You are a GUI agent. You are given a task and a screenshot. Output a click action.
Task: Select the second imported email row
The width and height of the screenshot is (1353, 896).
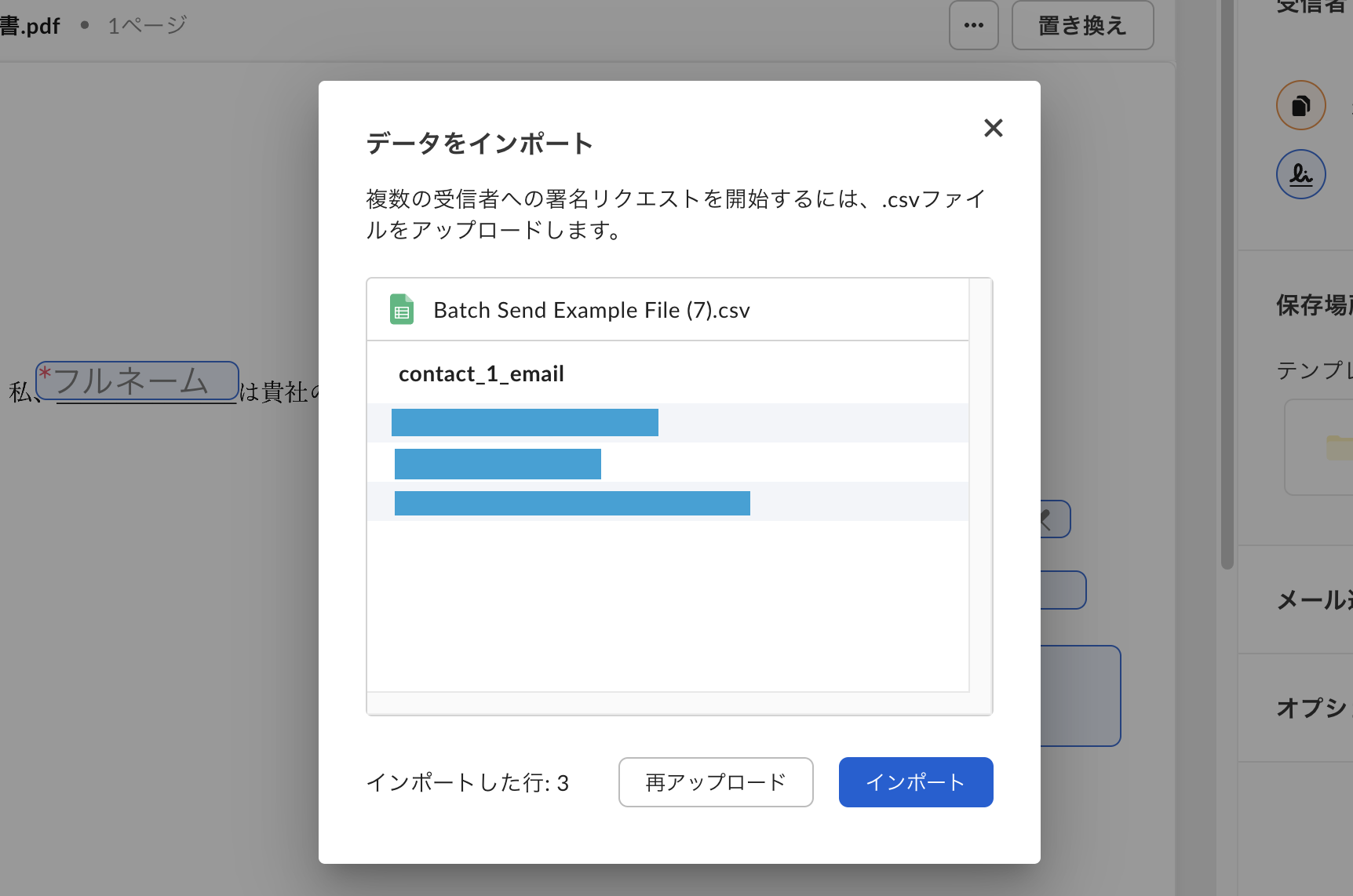pyautogui.click(x=498, y=464)
